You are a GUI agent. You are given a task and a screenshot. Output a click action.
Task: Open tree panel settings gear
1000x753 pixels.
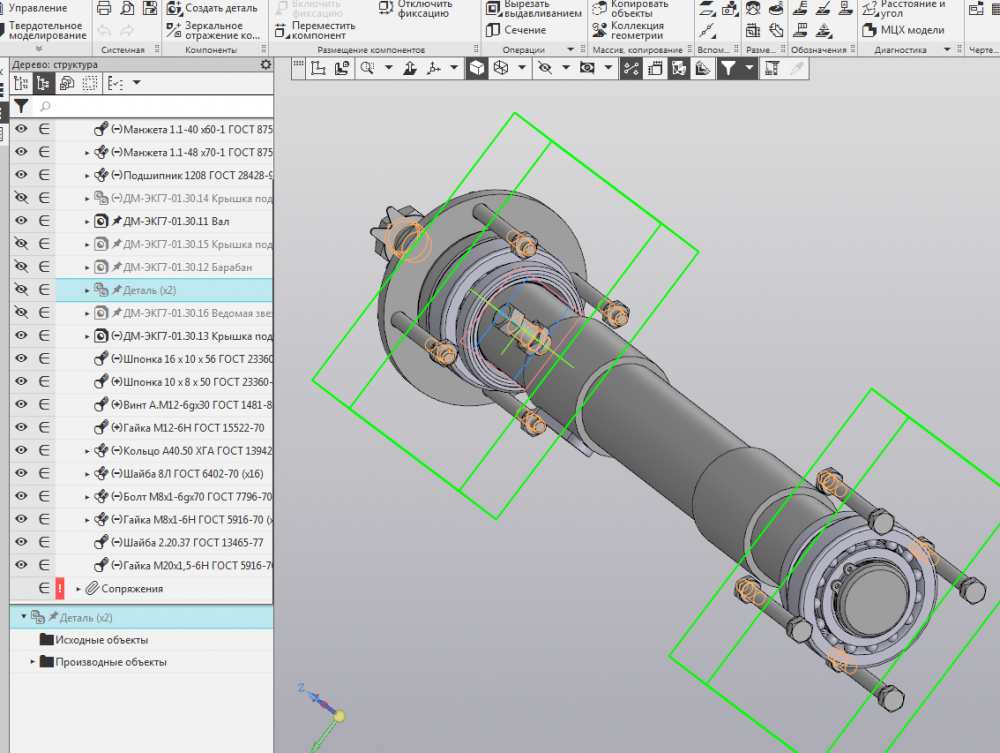coord(265,65)
